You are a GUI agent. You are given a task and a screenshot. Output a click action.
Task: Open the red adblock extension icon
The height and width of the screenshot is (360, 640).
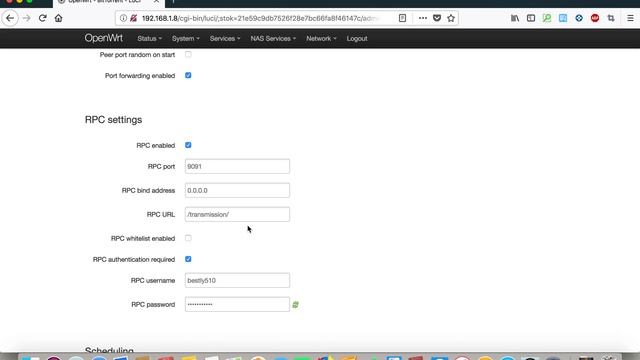pyautogui.click(x=595, y=18)
